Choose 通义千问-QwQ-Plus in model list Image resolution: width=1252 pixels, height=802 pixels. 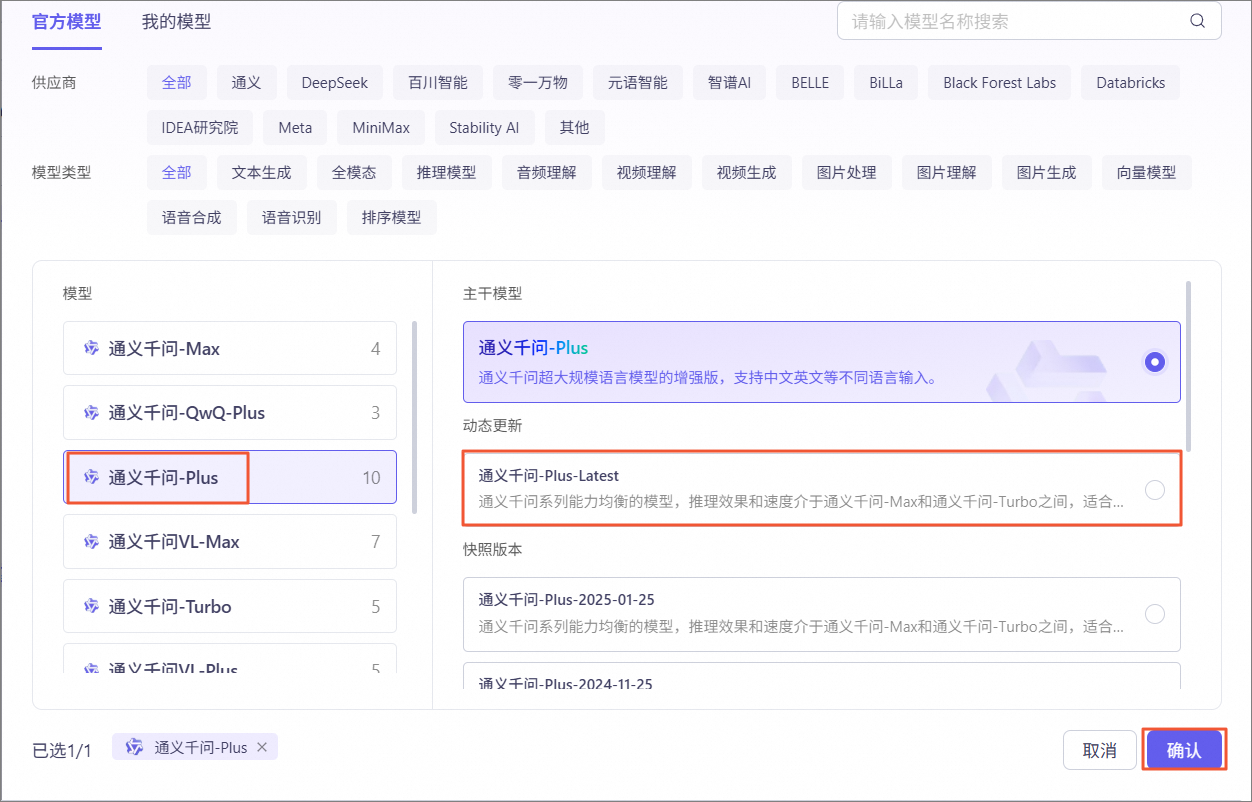click(x=230, y=413)
